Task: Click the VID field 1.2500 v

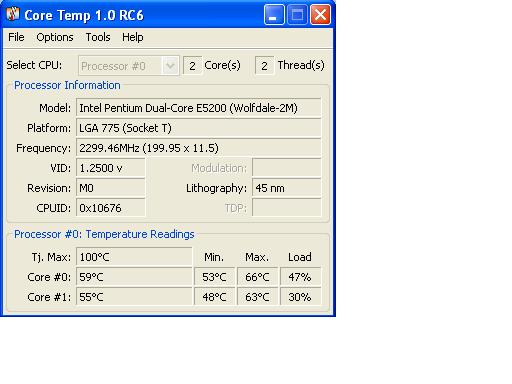Action: coord(111,168)
